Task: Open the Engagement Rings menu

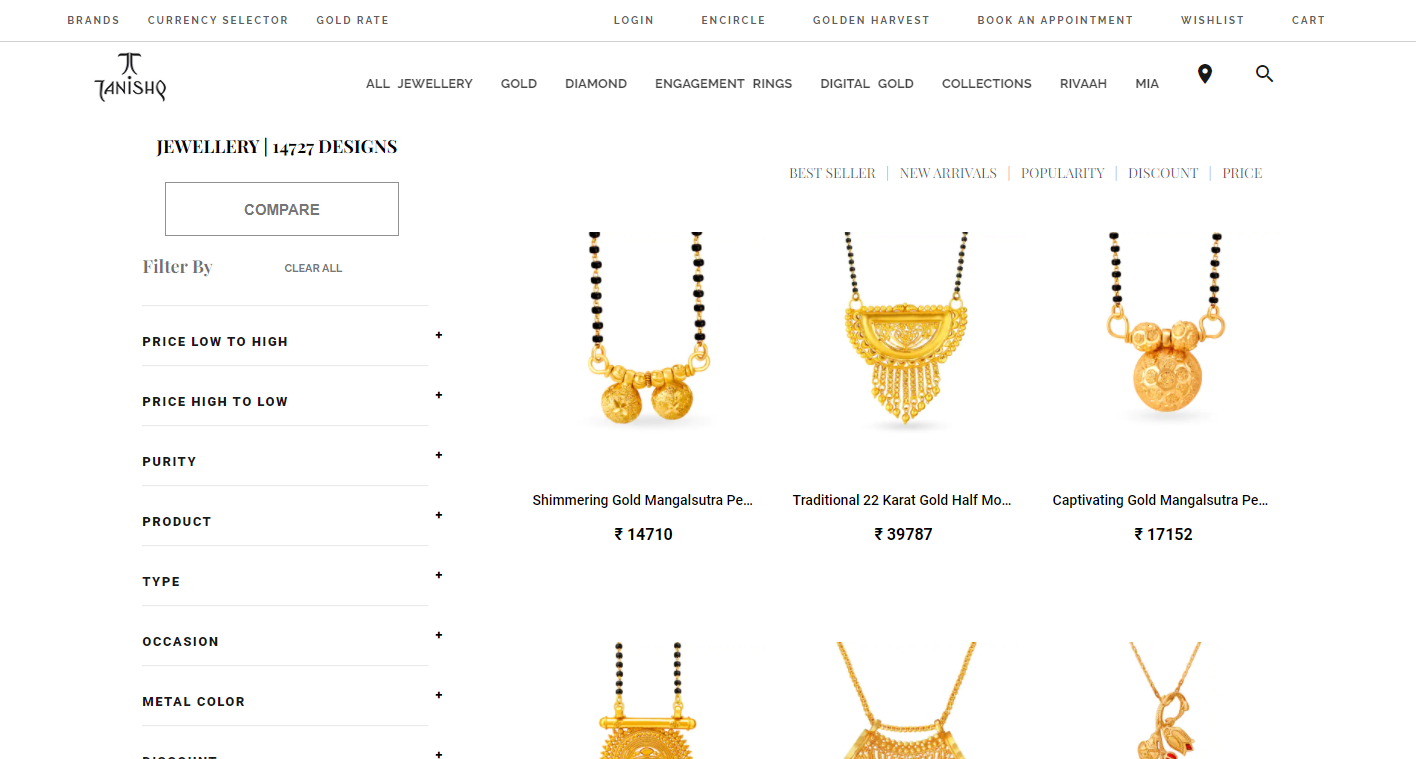Action: 723,84
